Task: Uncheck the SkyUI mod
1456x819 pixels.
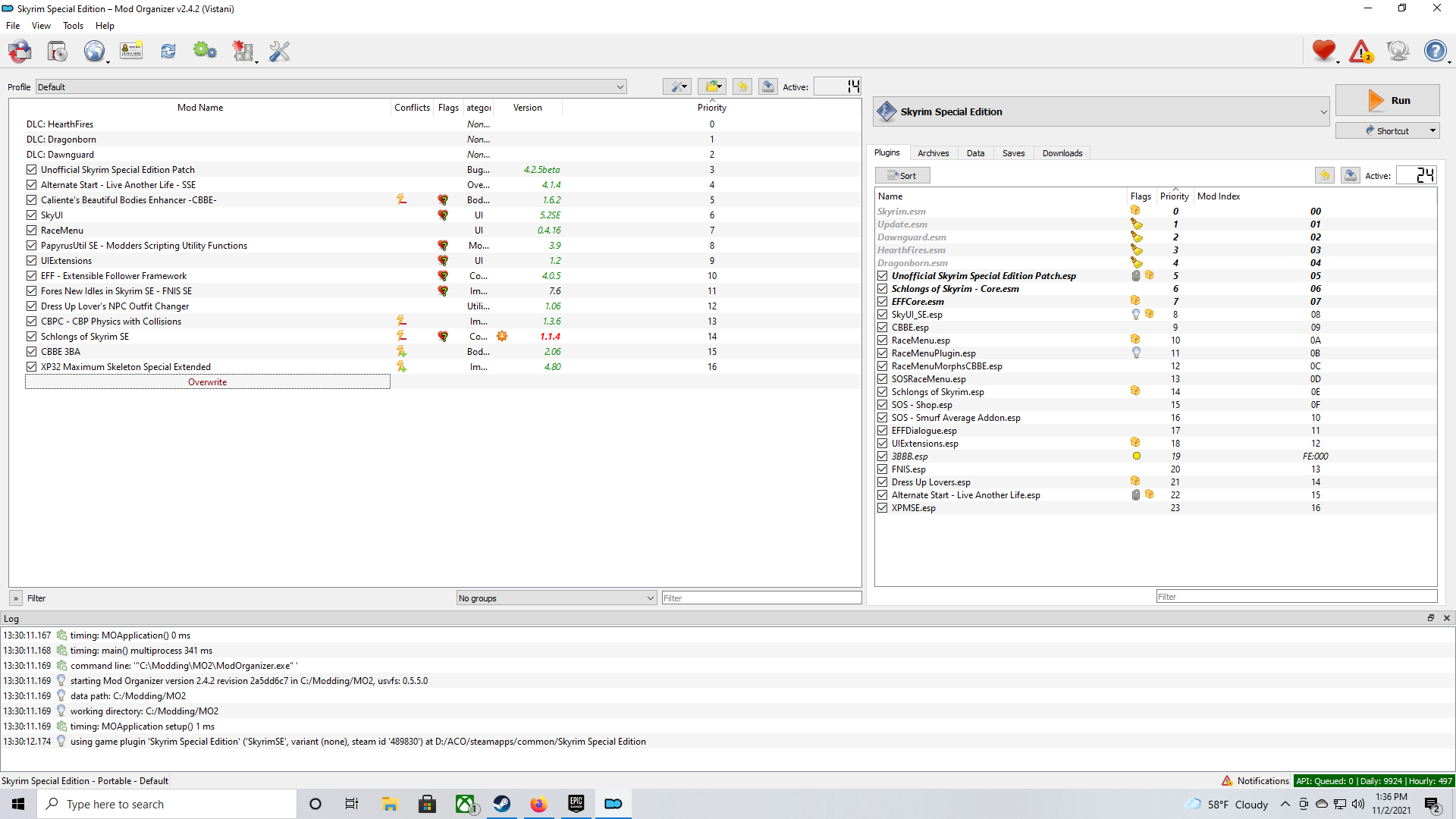Action: [31, 215]
